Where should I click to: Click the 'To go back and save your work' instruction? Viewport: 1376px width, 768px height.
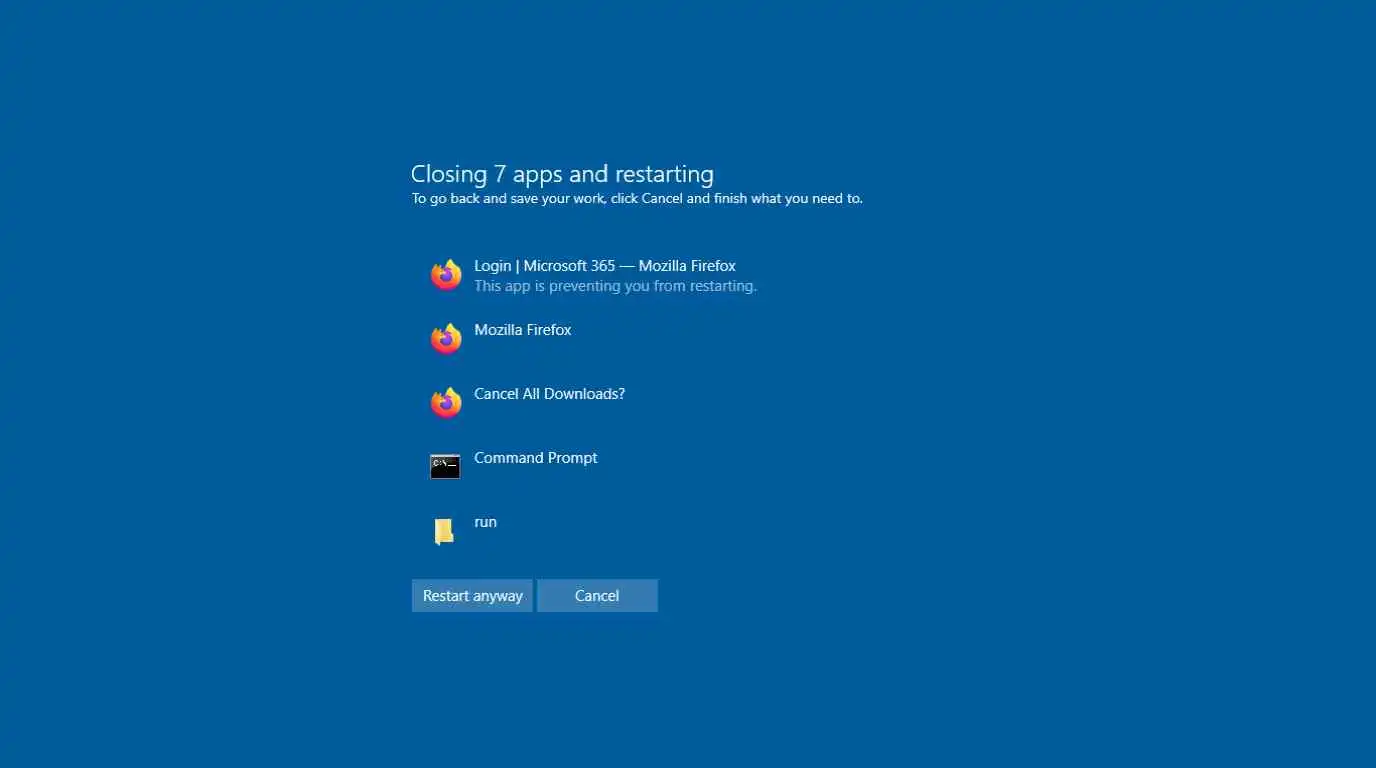pos(637,198)
